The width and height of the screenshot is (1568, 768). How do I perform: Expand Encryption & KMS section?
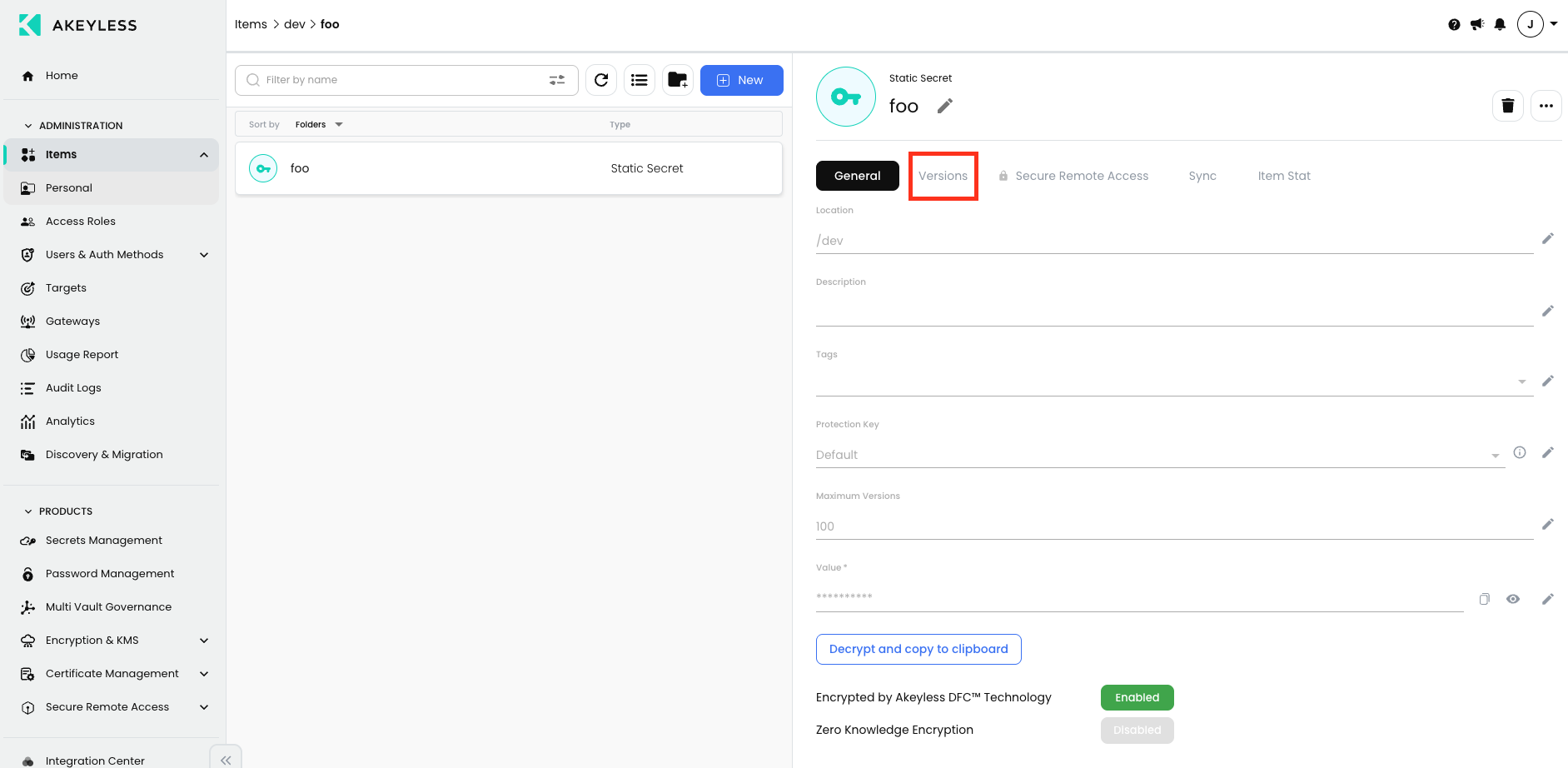pyautogui.click(x=204, y=641)
